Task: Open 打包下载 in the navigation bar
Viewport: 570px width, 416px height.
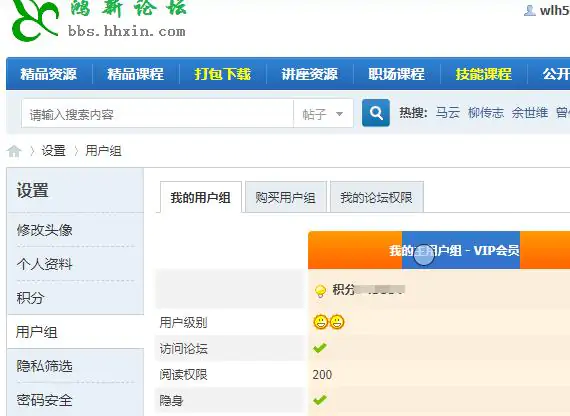Action: (x=222, y=74)
